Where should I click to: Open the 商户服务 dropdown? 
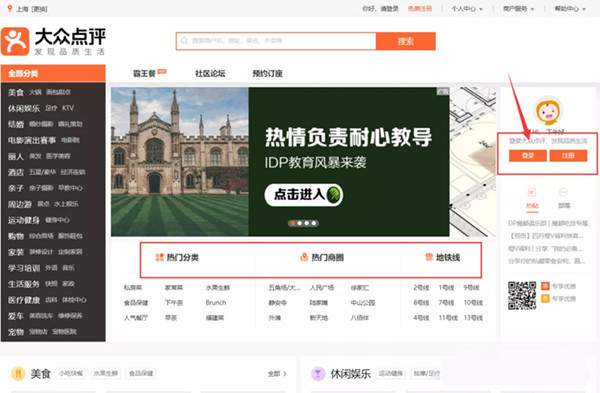[x=518, y=8]
